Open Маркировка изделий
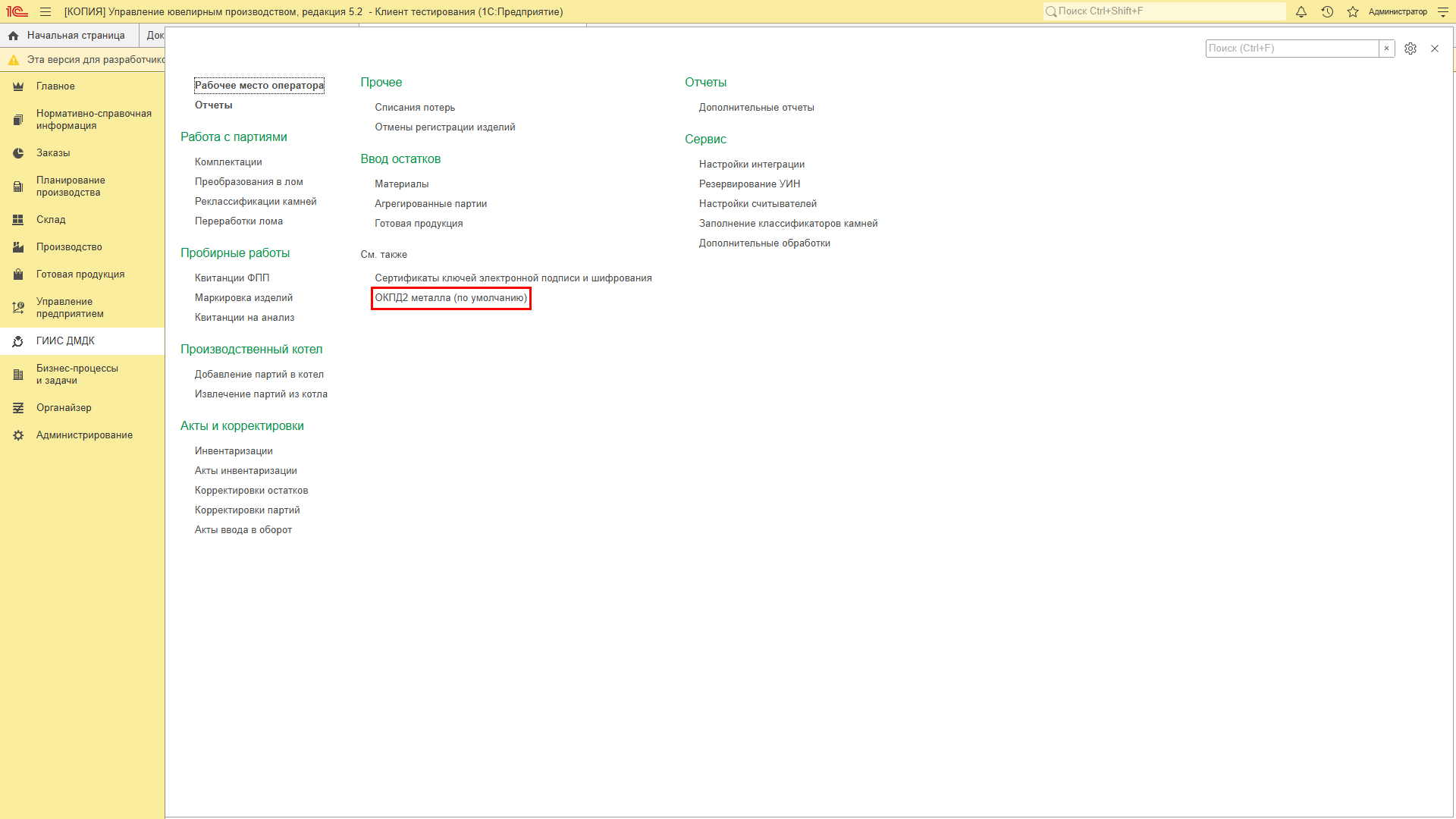 click(243, 298)
